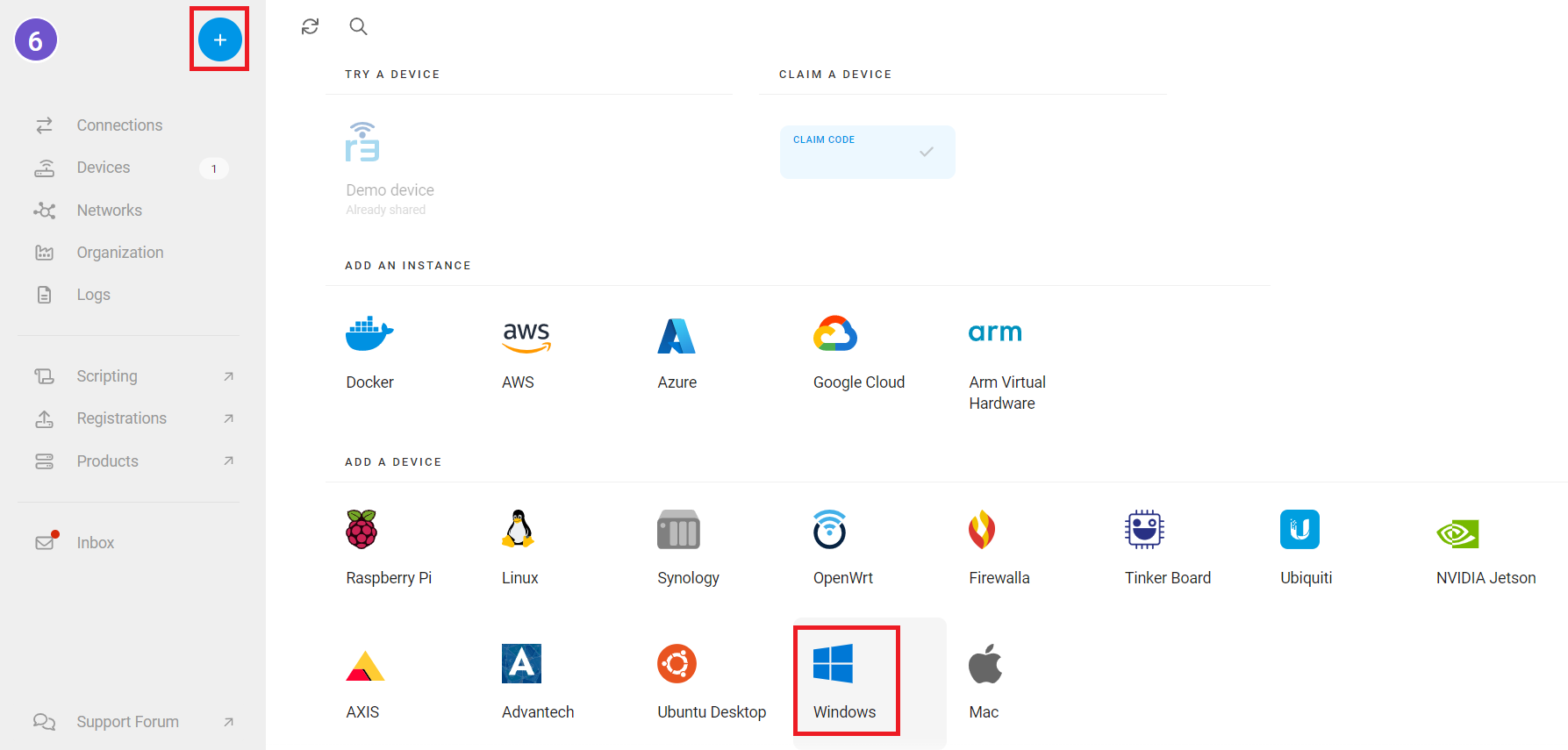
Task: Open Inbox in the sidebar
Action: (x=95, y=543)
